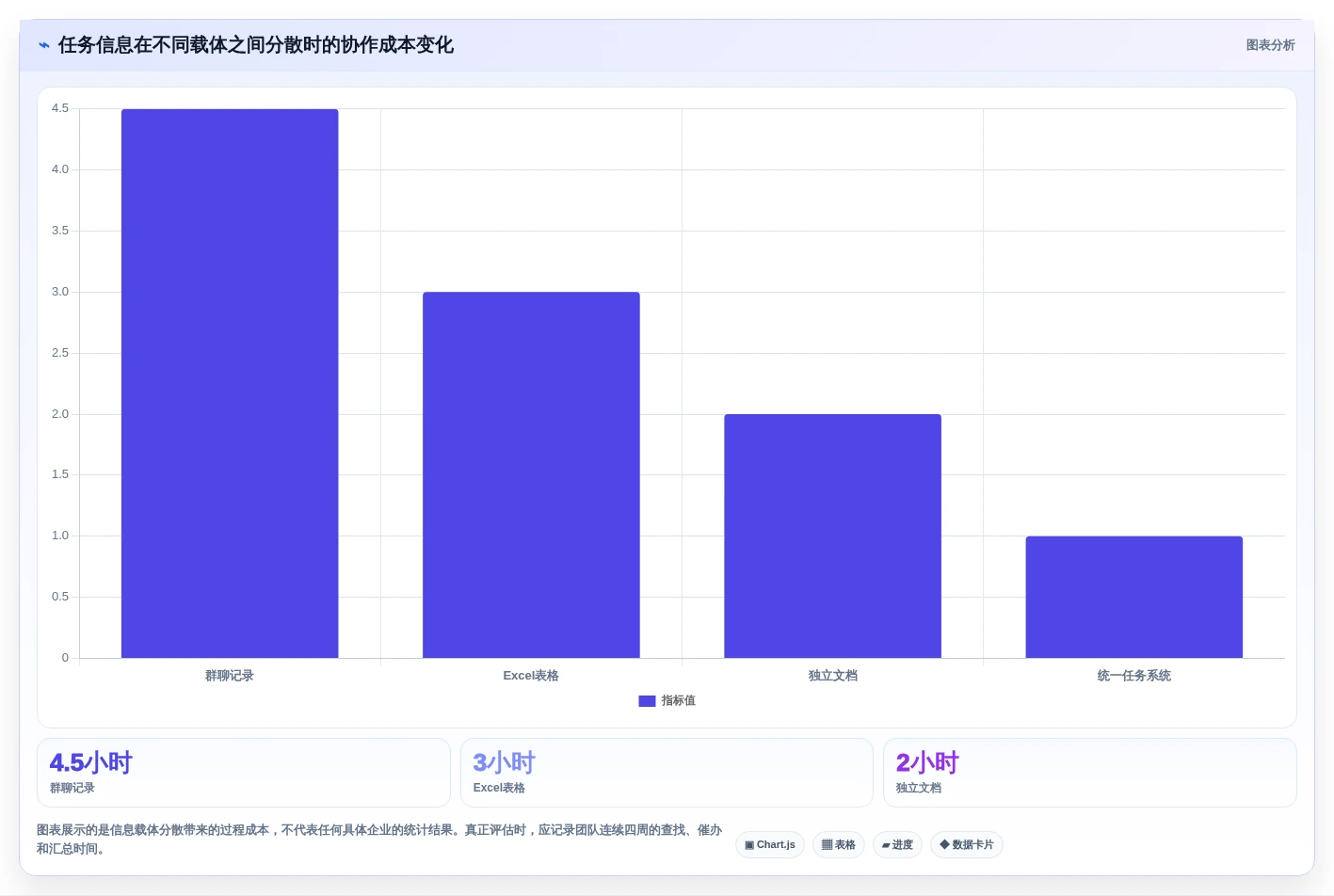
Task: Click the 4.5 y-axis tick label
Action: tap(60, 108)
